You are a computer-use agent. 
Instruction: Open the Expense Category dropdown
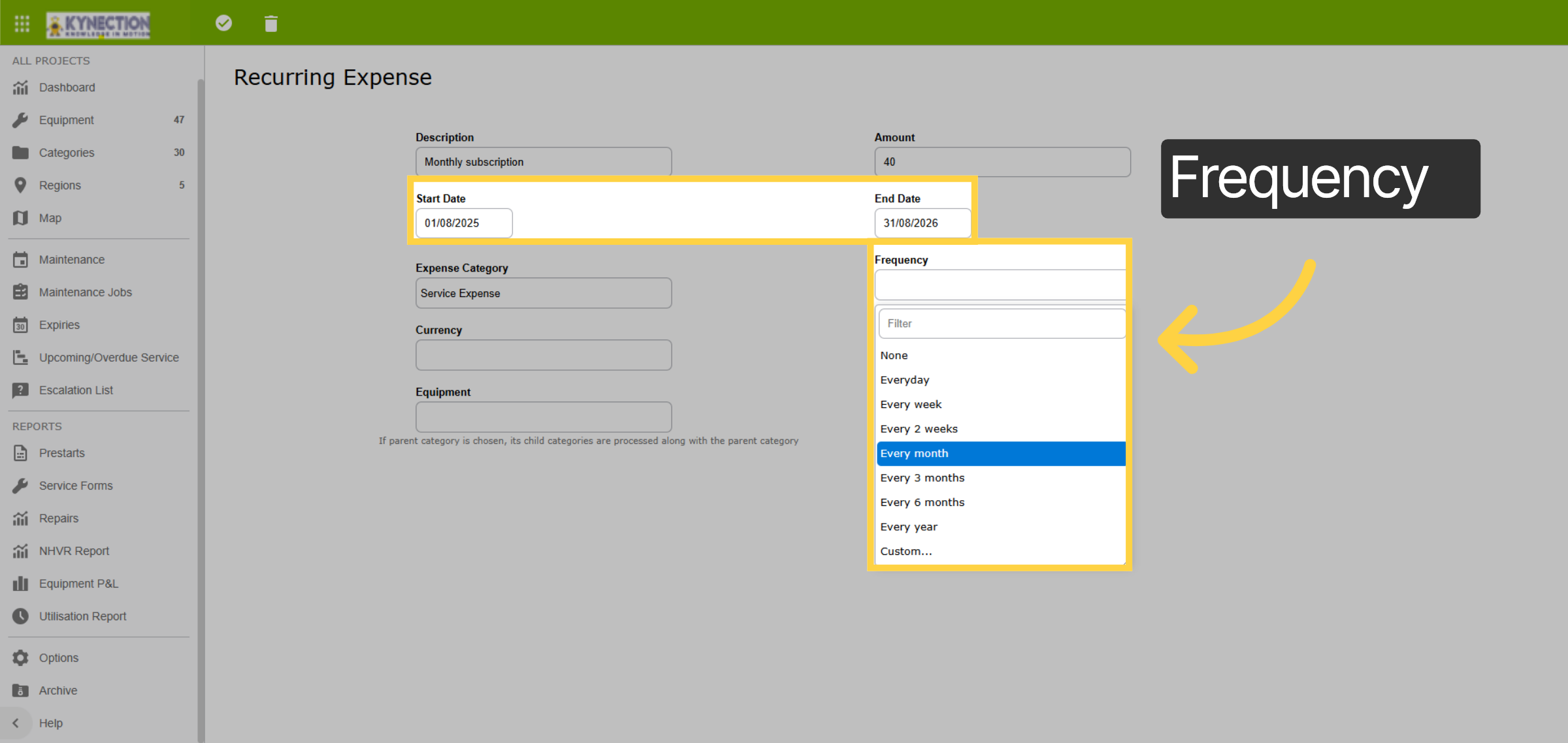coord(544,293)
